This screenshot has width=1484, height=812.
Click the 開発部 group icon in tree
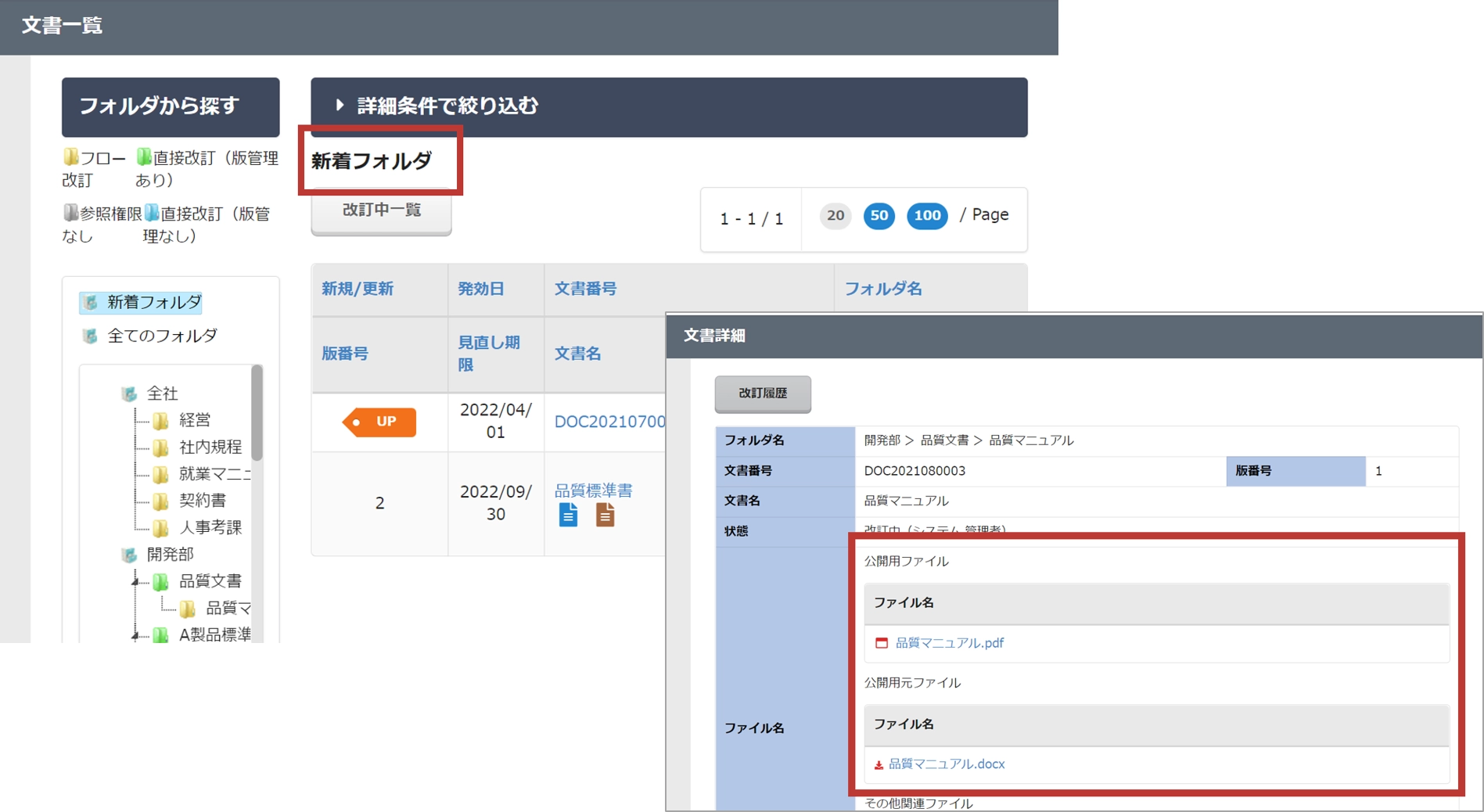pos(129,555)
